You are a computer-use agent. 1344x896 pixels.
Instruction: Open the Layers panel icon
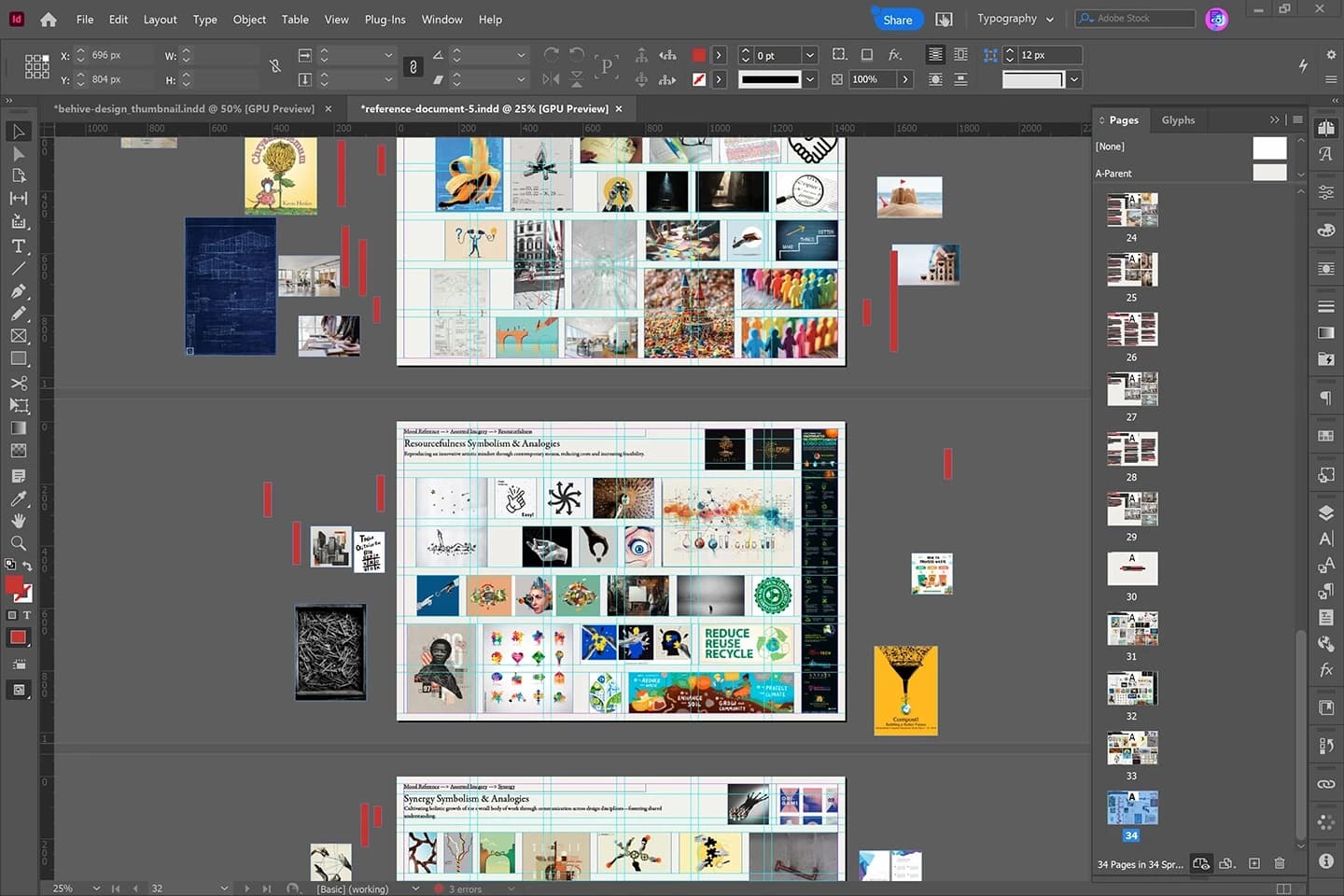(1325, 512)
